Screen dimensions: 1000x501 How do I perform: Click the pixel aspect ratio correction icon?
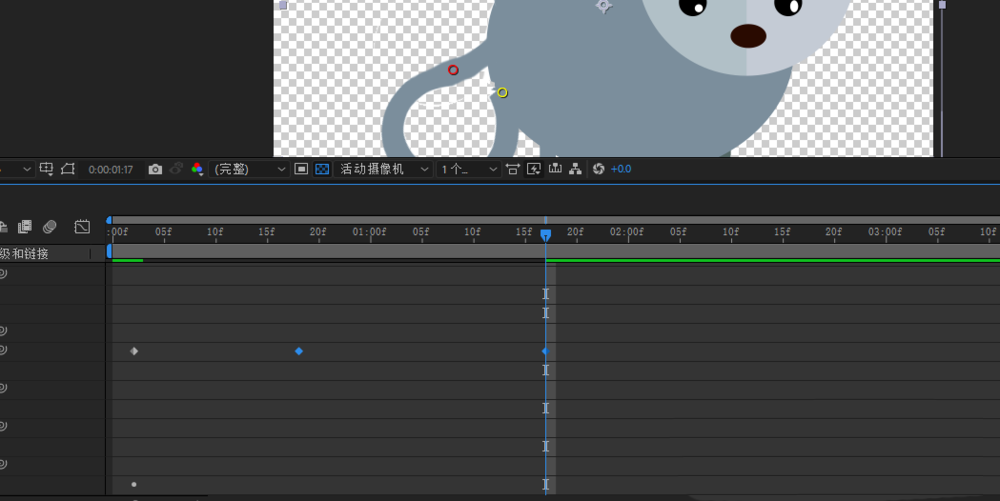pos(512,170)
